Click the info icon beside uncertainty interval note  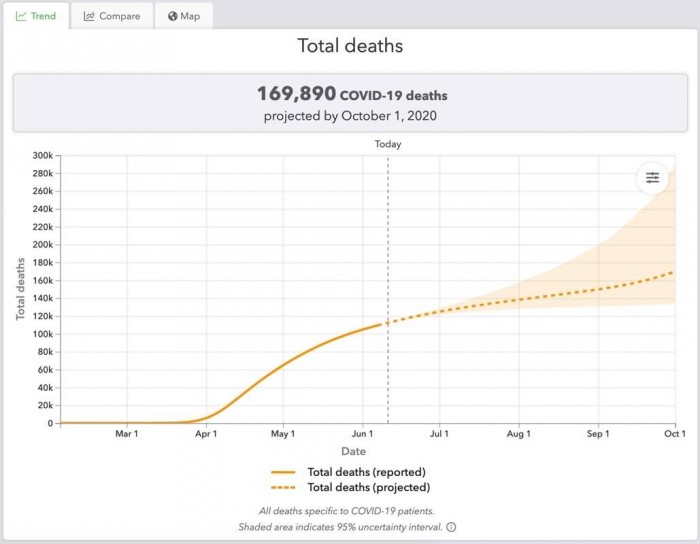[x=451, y=527]
